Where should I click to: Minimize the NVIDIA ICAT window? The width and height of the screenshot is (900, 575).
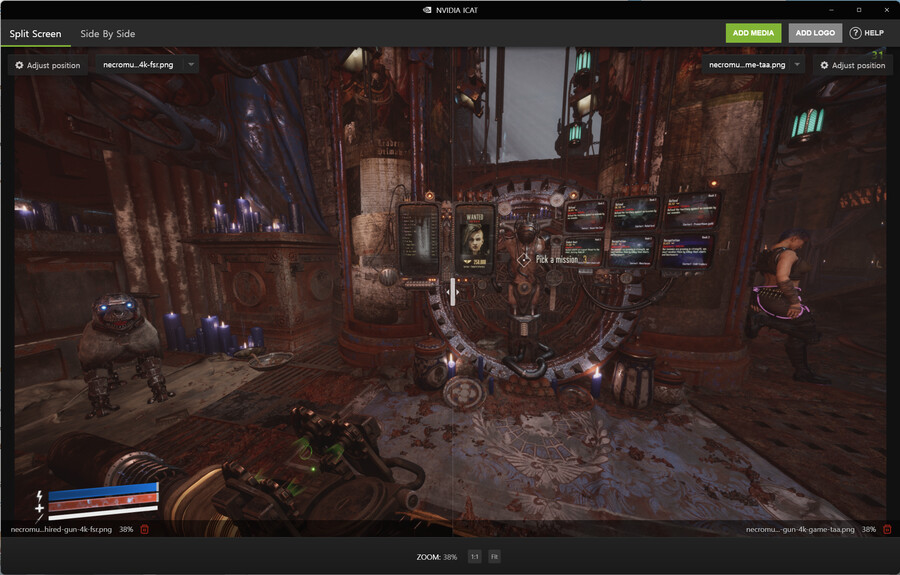click(831, 10)
